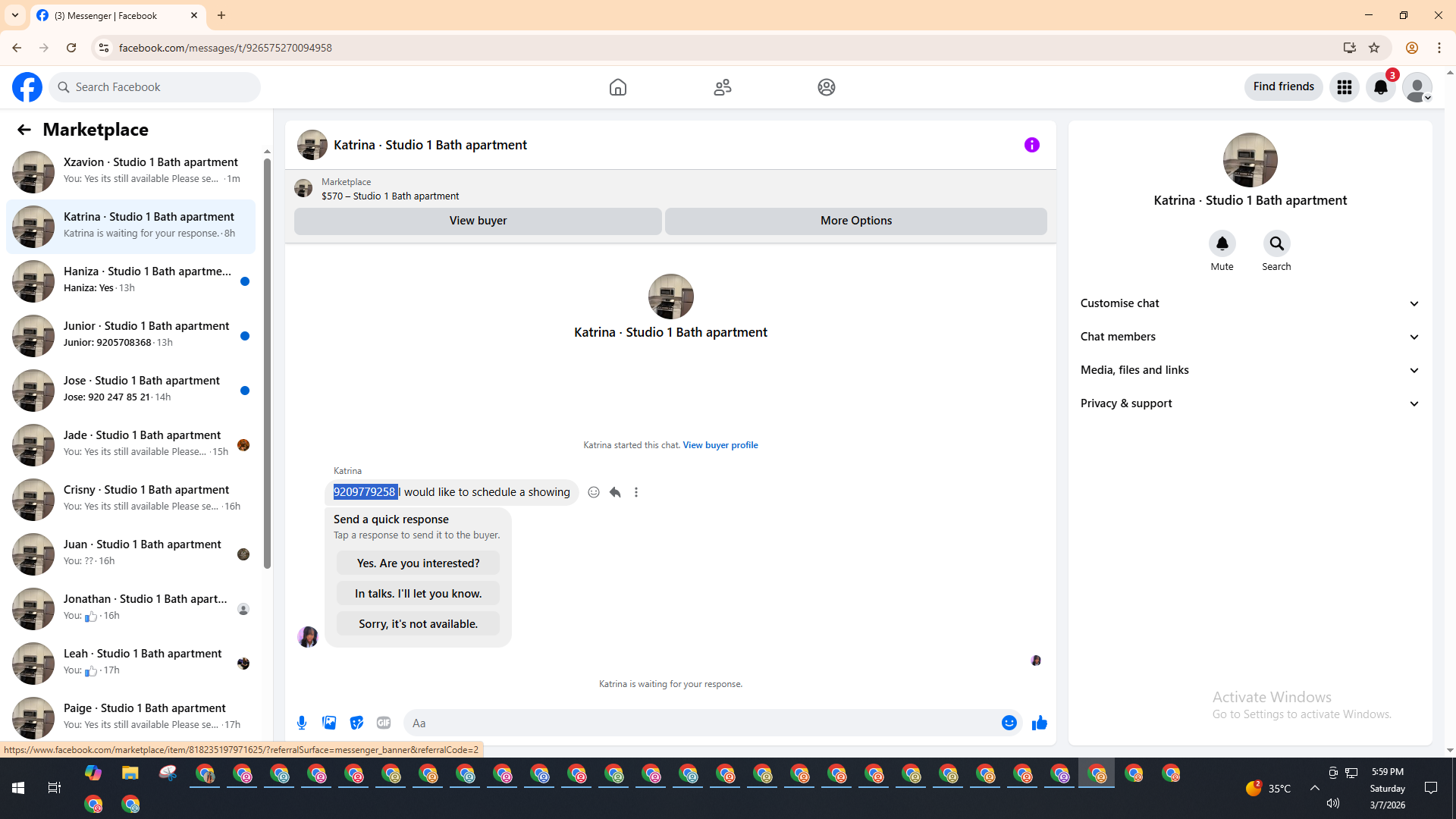Viewport: 1456px width, 819px height.
Task: Open the Windows Start menu
Action: 18,788
